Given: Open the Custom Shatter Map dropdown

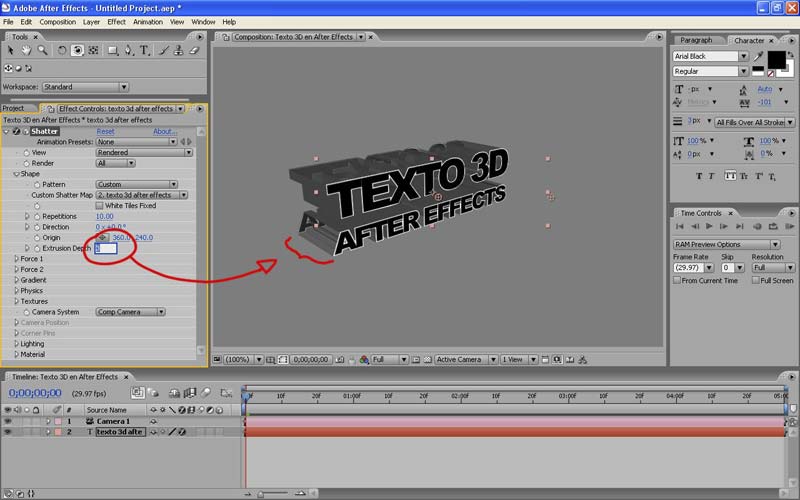Looking at the screenshot, I should (142, 195).
